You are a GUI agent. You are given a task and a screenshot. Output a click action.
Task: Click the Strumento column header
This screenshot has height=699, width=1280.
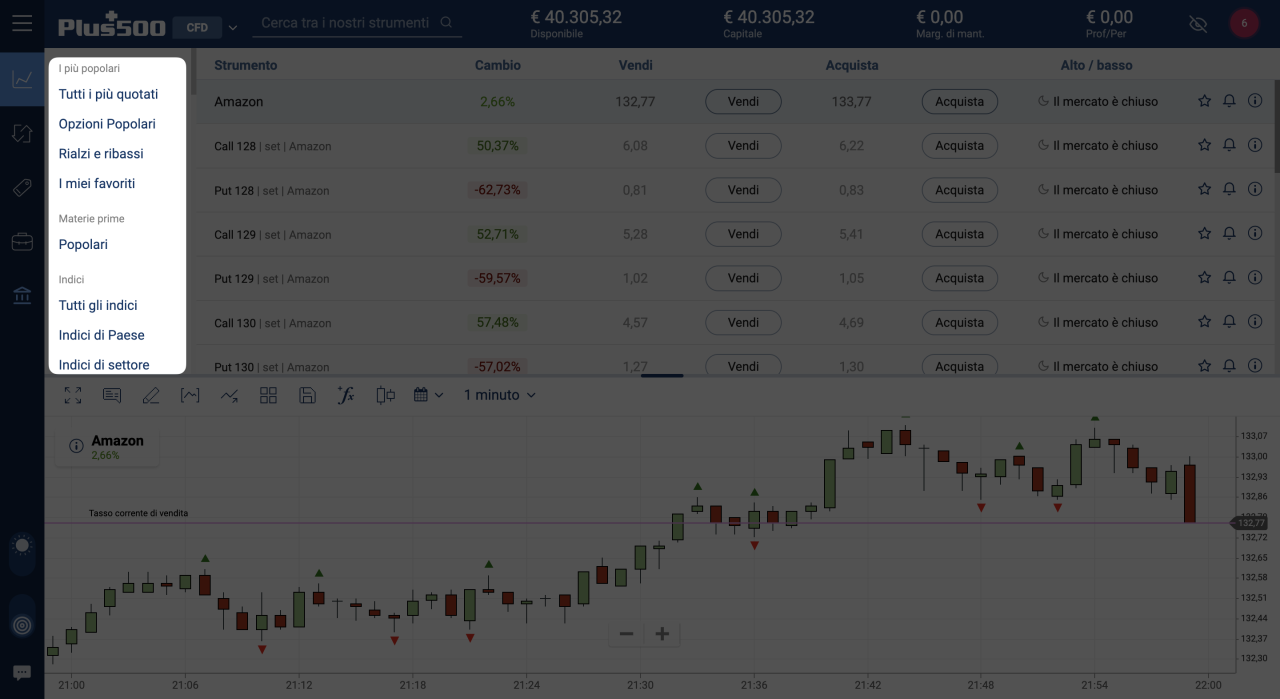coord(246,65)
